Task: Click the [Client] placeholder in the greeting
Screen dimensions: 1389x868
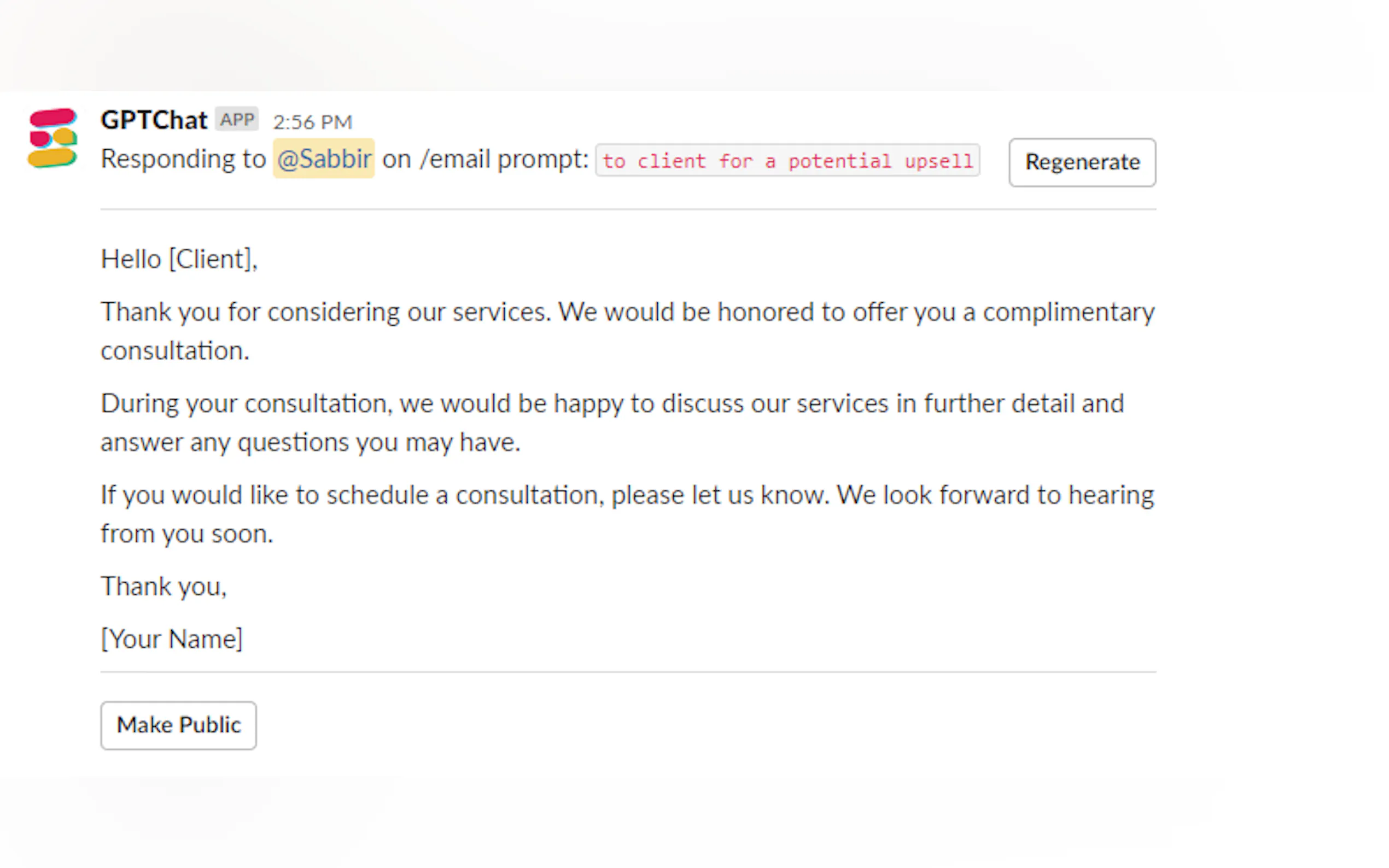Action: click(x=211, y=260)
